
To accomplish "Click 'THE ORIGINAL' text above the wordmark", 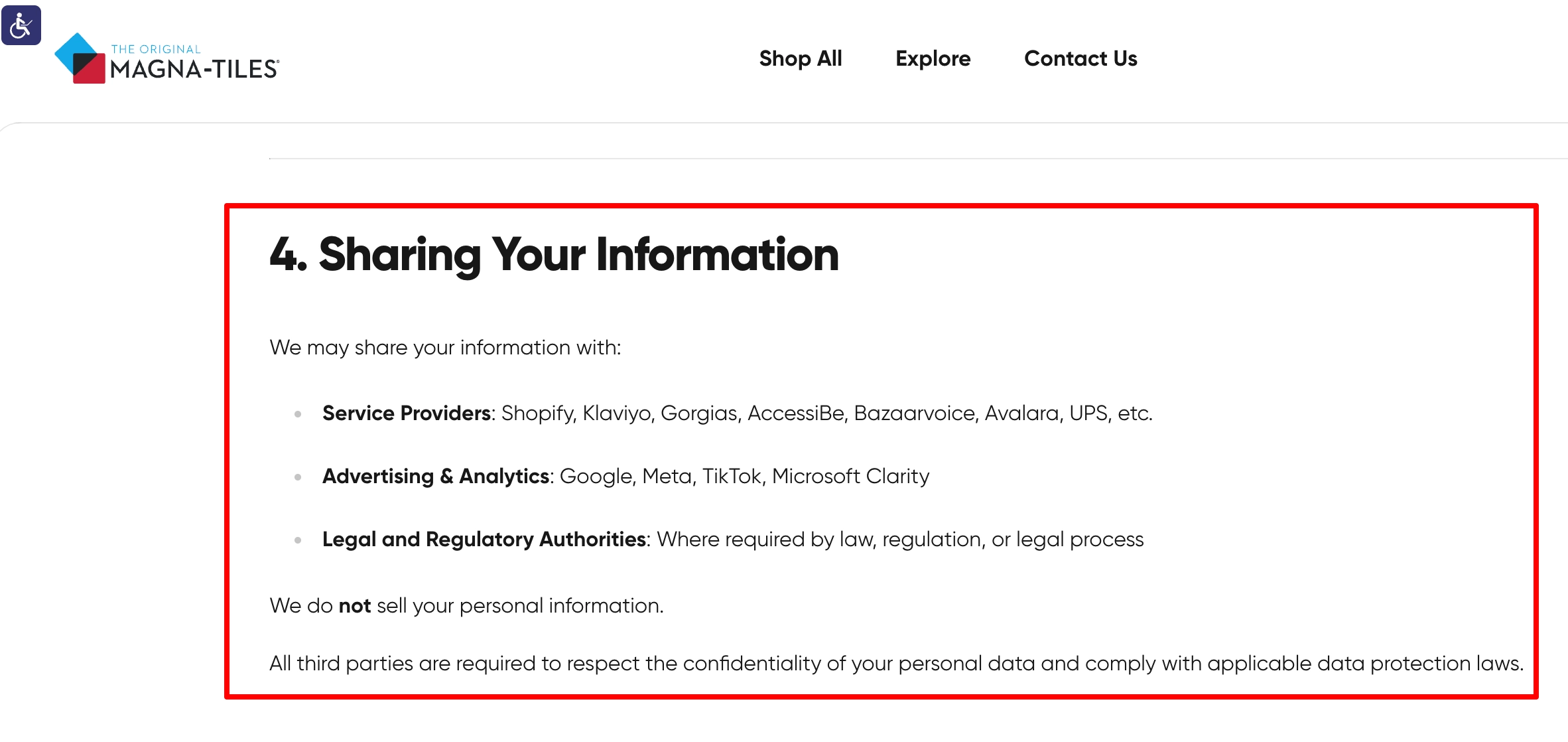I will pos(156,48).
